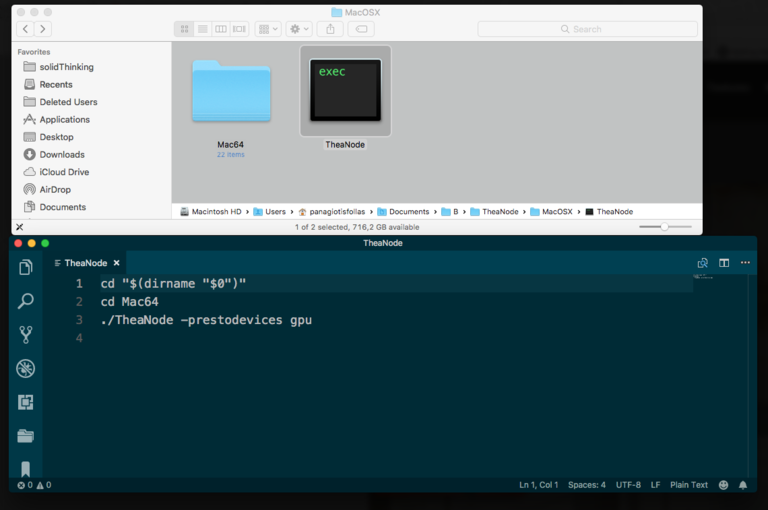Open editor More Actions ellipsis menu

[x=745, y=263]
